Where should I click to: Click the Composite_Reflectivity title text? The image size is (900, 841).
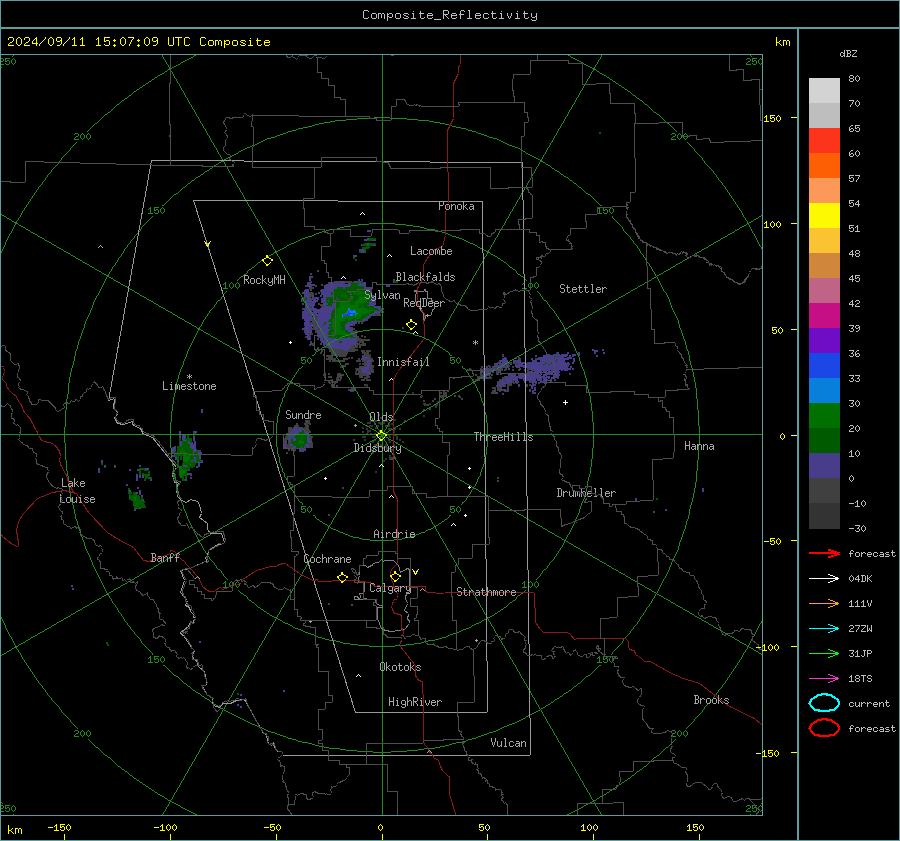point(449,15)
